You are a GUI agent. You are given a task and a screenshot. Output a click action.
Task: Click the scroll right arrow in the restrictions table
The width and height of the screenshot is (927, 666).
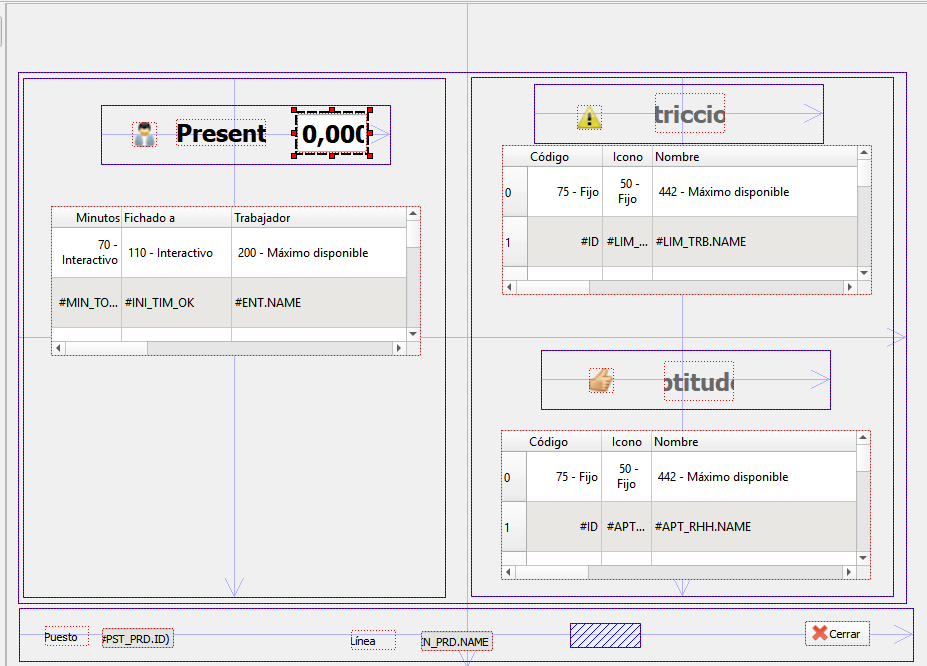point(850,287)
